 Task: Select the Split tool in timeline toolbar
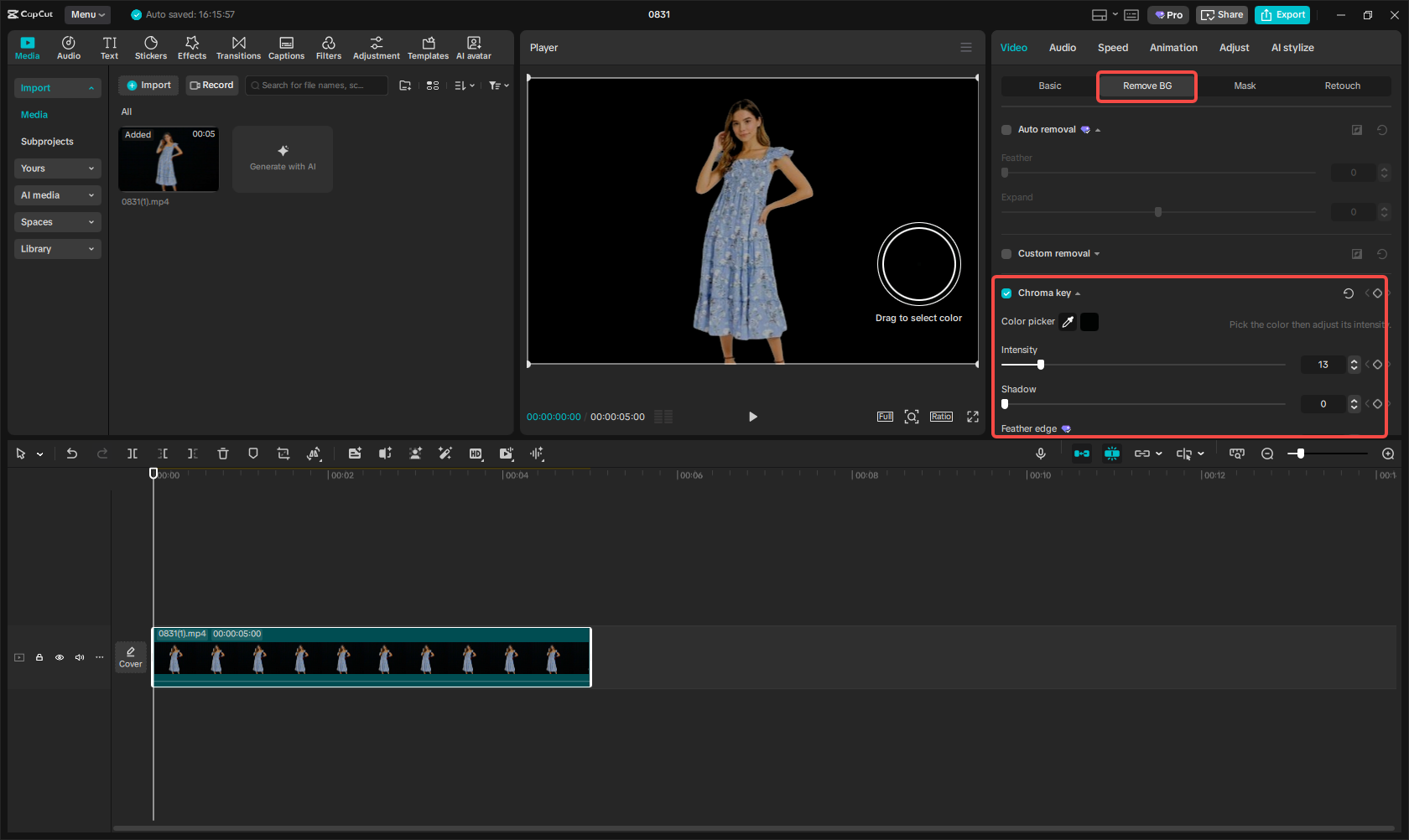pos(133,454)
